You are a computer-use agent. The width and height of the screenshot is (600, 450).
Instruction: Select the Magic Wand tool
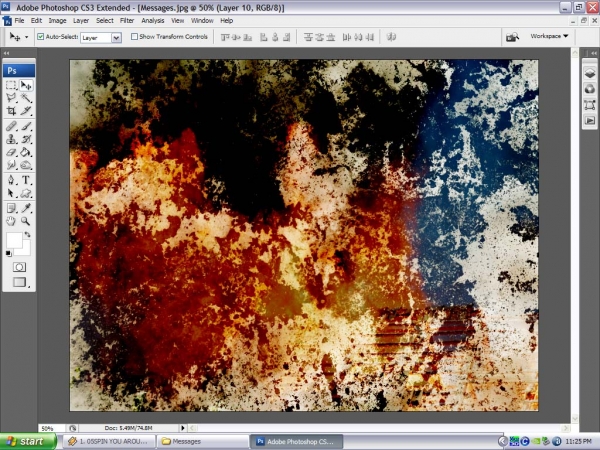(x=26, y=98)
